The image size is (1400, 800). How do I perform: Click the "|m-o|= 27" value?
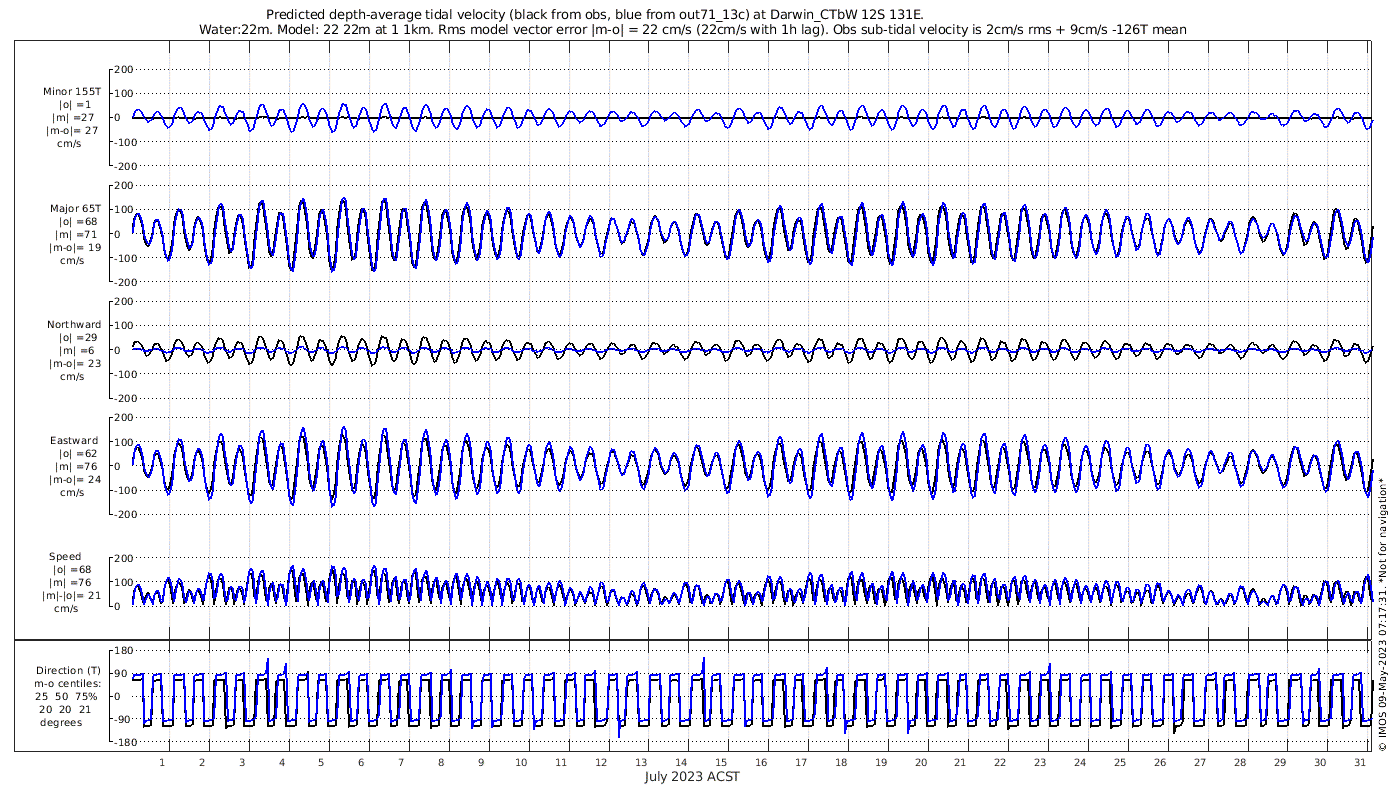70,130
